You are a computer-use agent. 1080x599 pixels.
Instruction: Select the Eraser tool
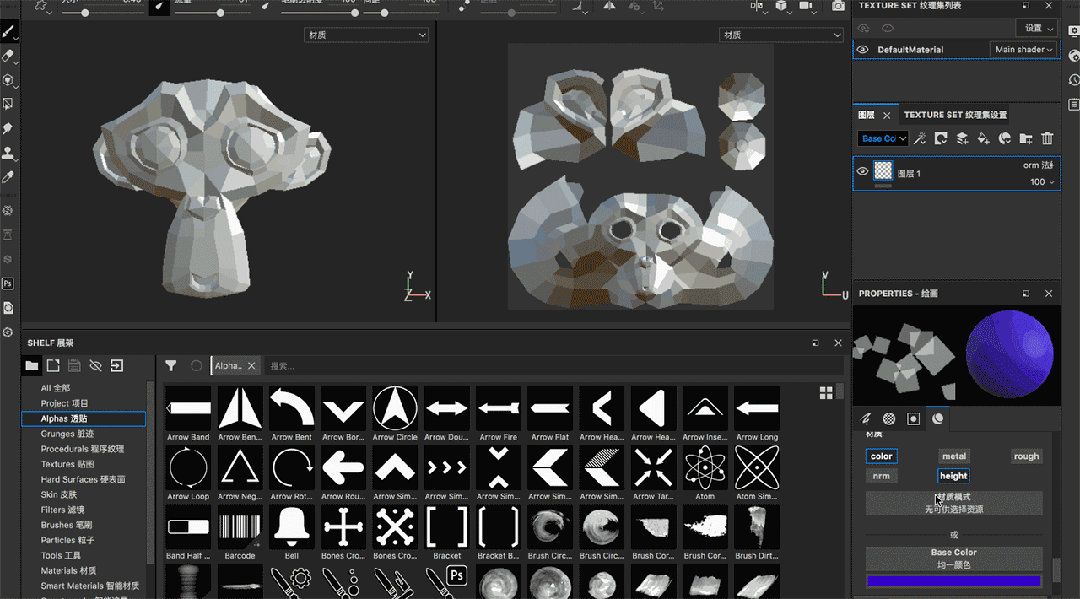click(x=8, y=56)
